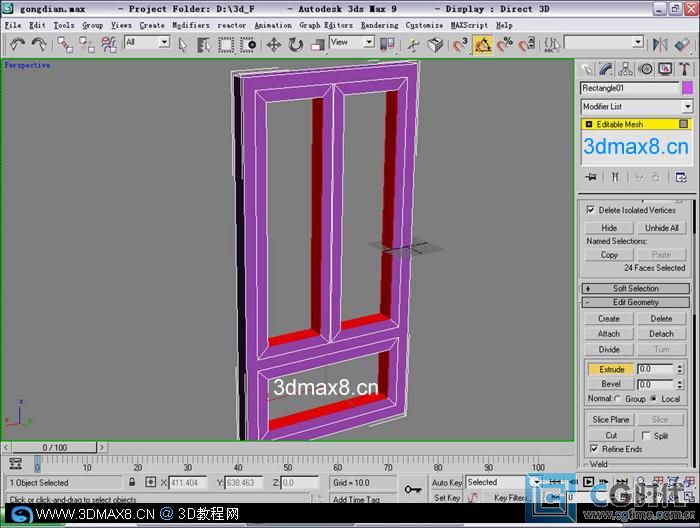This screenshot has height=528, width=700.
Task: Click the Align tool icon
Action: point(682,45)
